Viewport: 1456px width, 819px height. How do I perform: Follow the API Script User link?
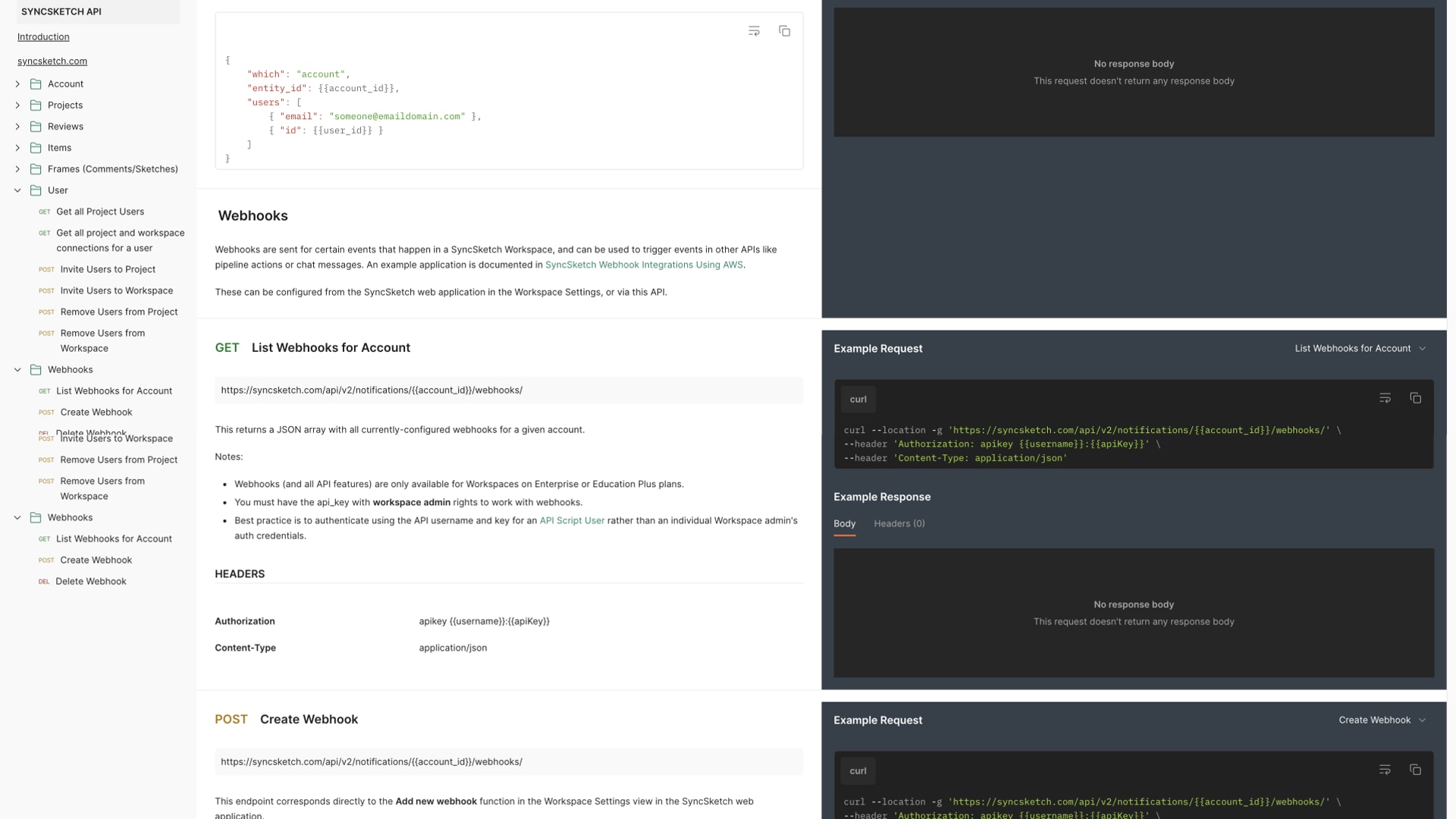point(572,521)
